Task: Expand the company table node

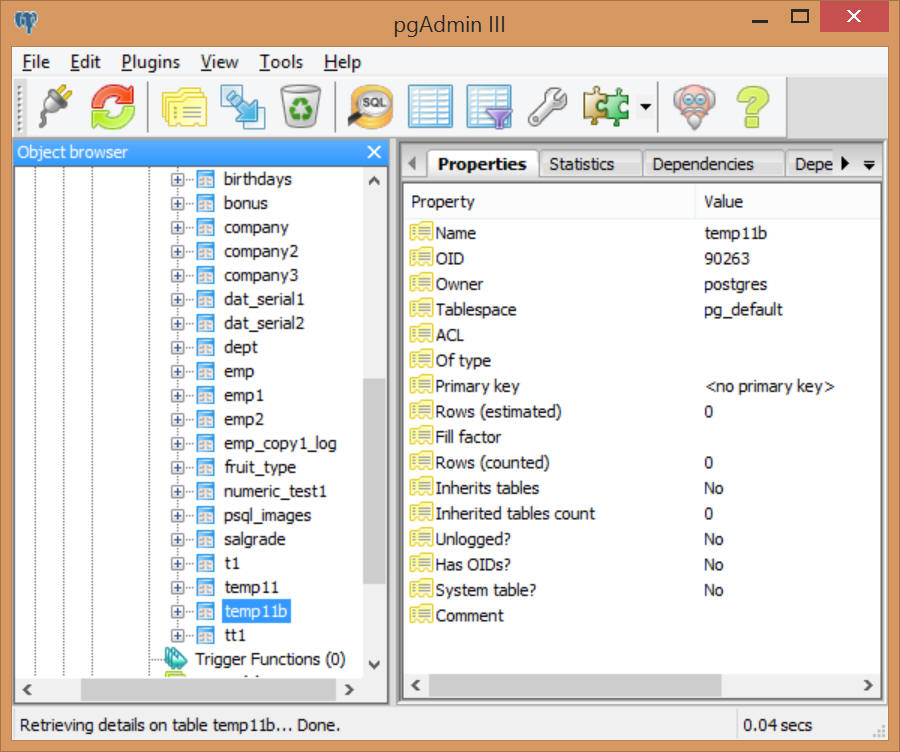Action: pos(177,228)
